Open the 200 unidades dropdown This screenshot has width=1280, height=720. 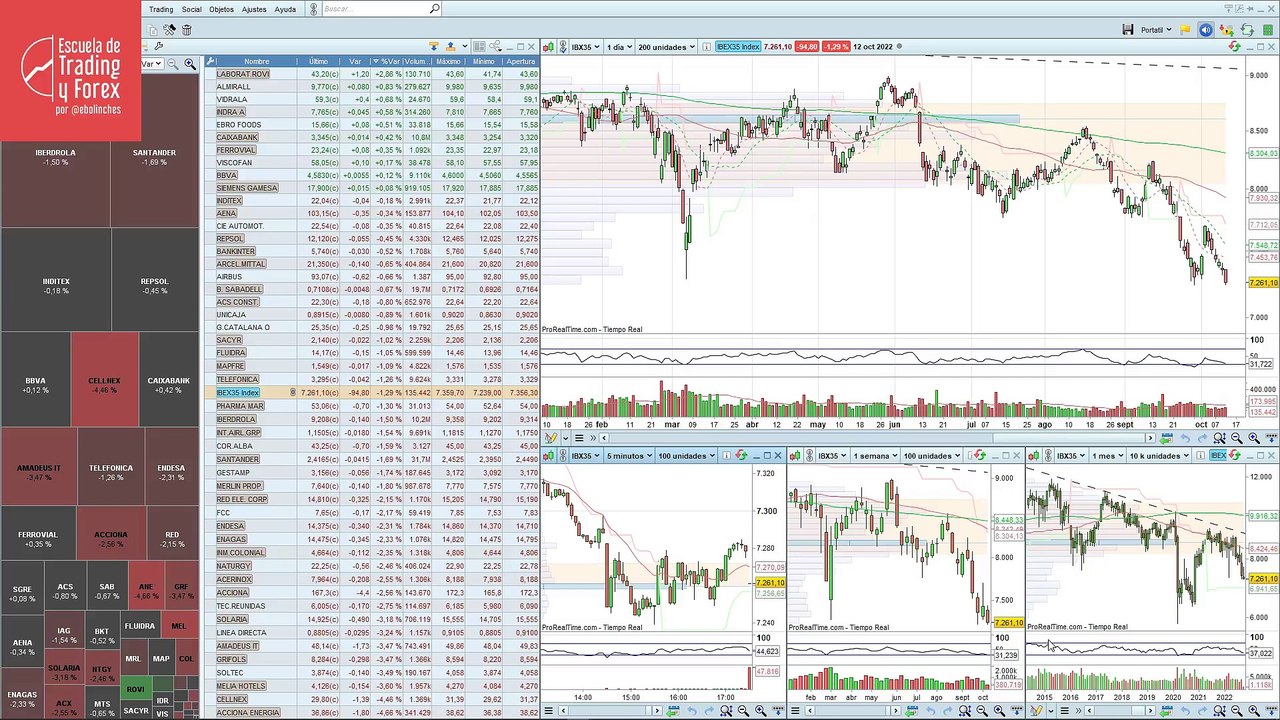pyautogui.click(x=666, y=47)
